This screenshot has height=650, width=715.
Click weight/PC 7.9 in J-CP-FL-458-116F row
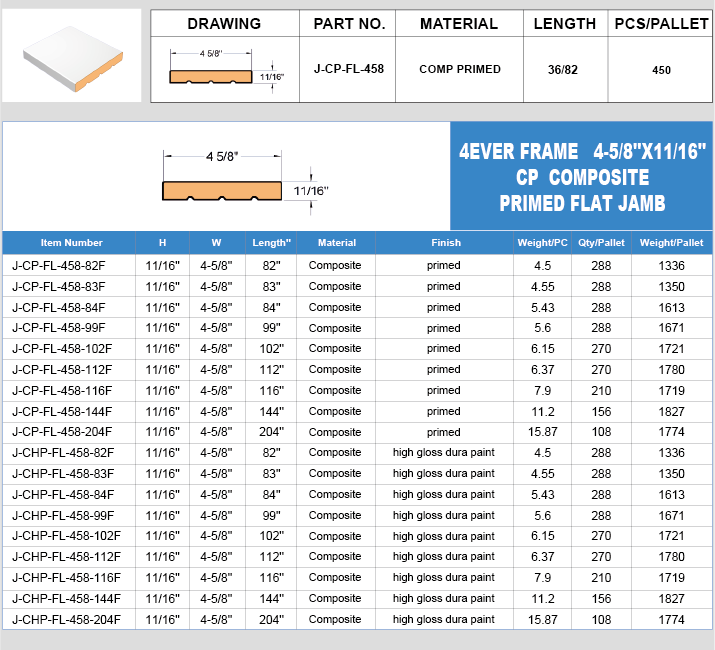(542, 391)
